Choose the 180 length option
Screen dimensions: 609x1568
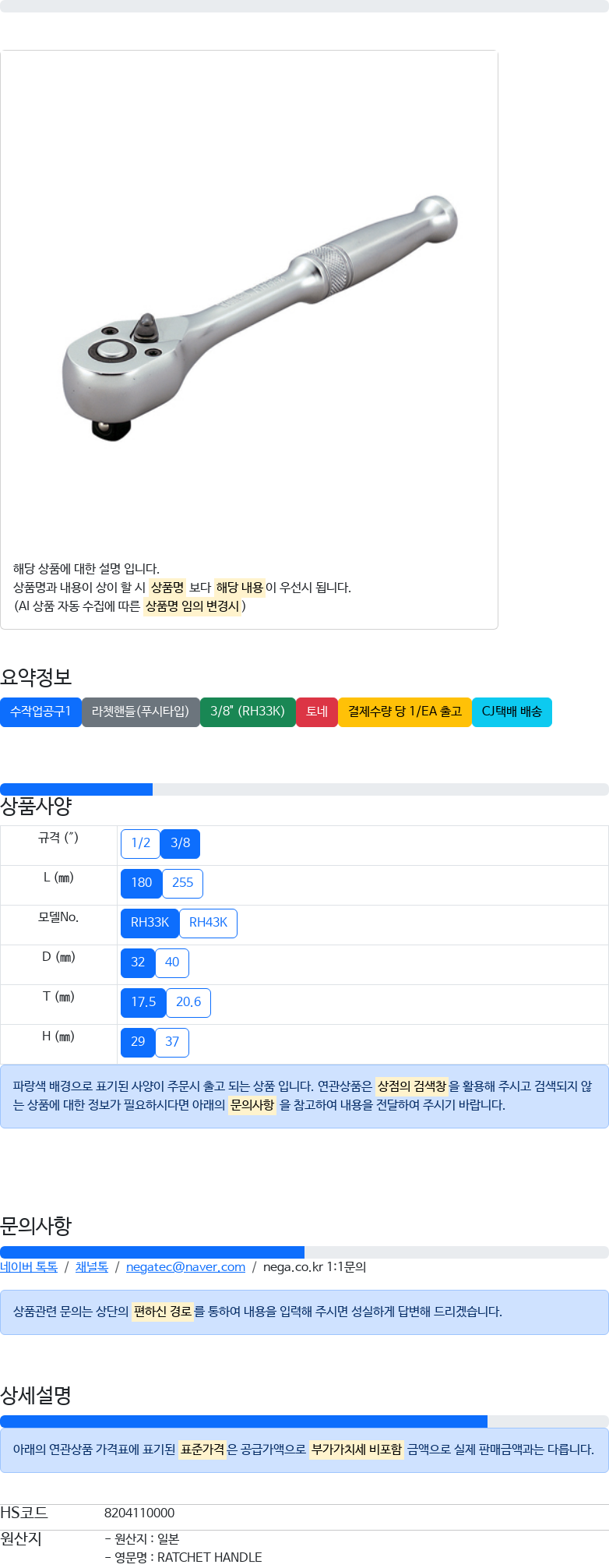[142, 883]
